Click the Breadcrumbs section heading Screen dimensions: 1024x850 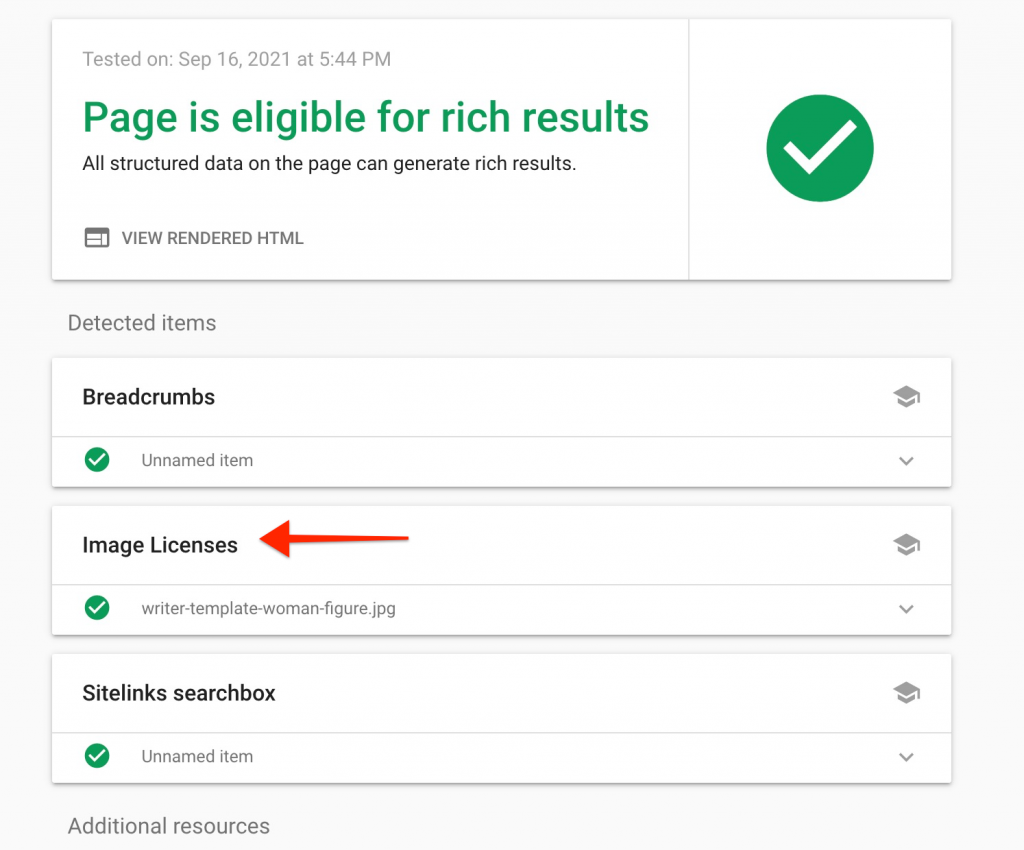(148, 397)
